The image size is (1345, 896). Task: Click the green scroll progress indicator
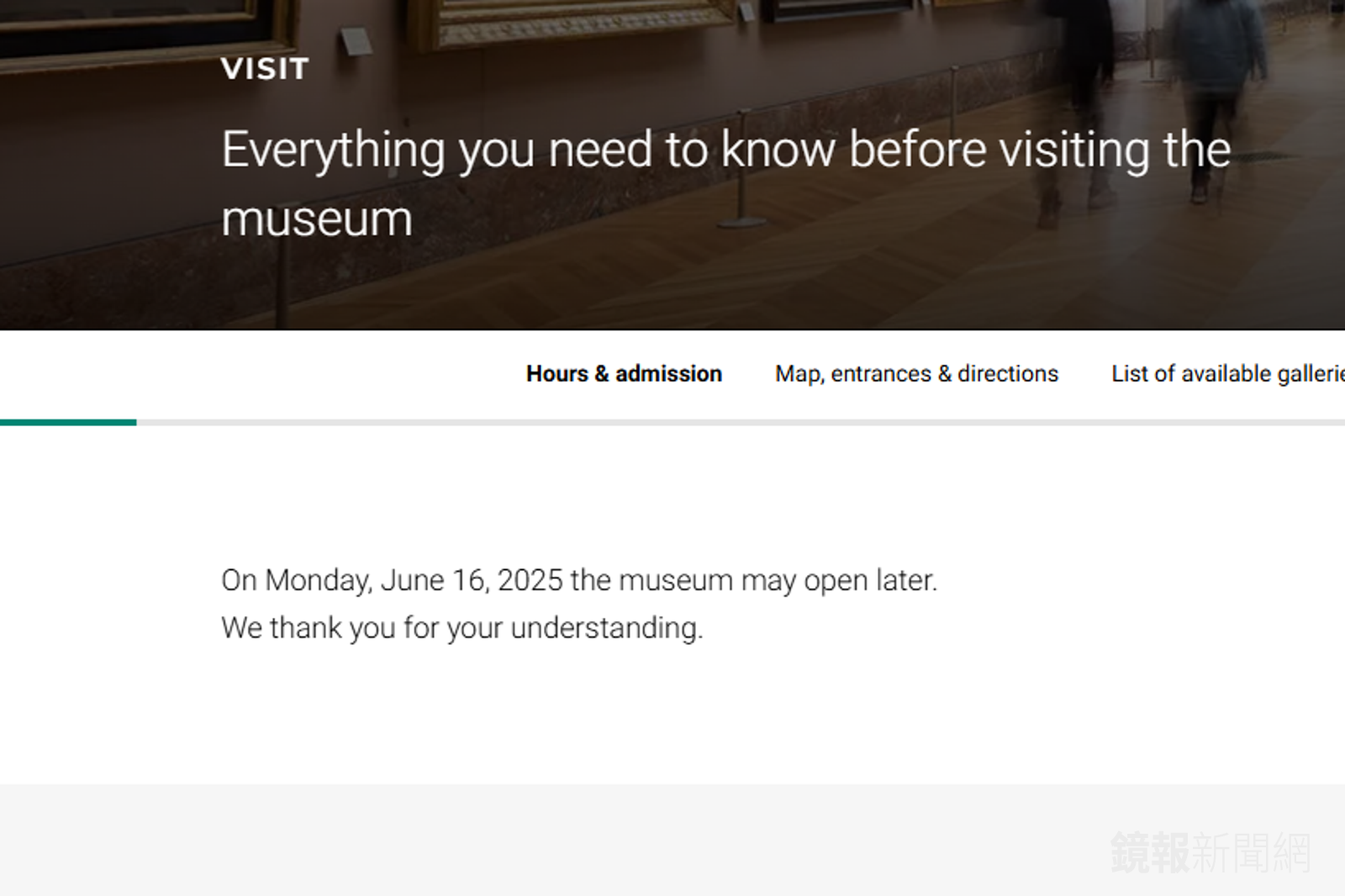click(67, 422)
